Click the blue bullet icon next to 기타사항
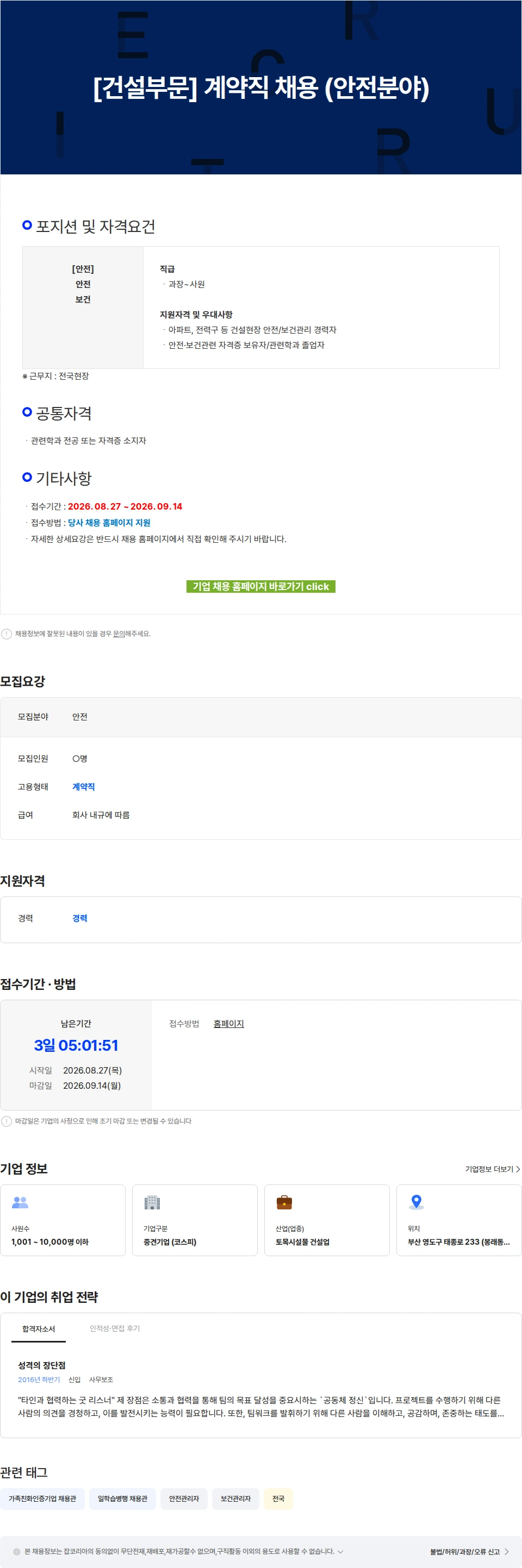This screenshot has width=522, height=1568. coord(27,477)
